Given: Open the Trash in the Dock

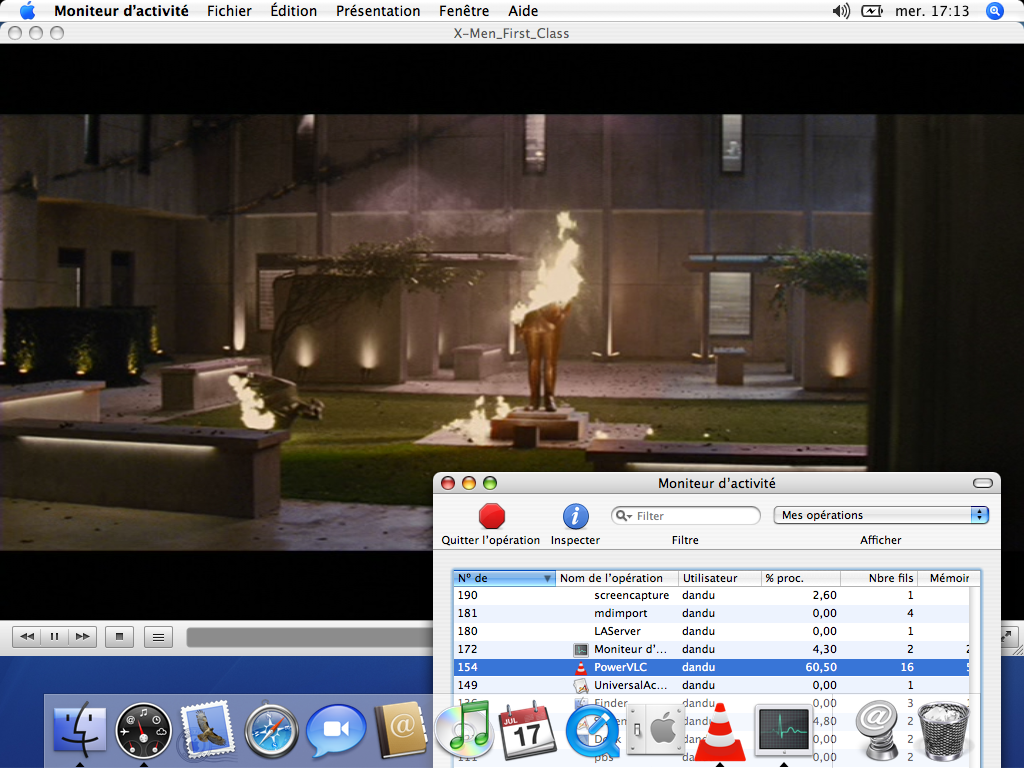Looking at the screenshot, I should coord(943,731).
